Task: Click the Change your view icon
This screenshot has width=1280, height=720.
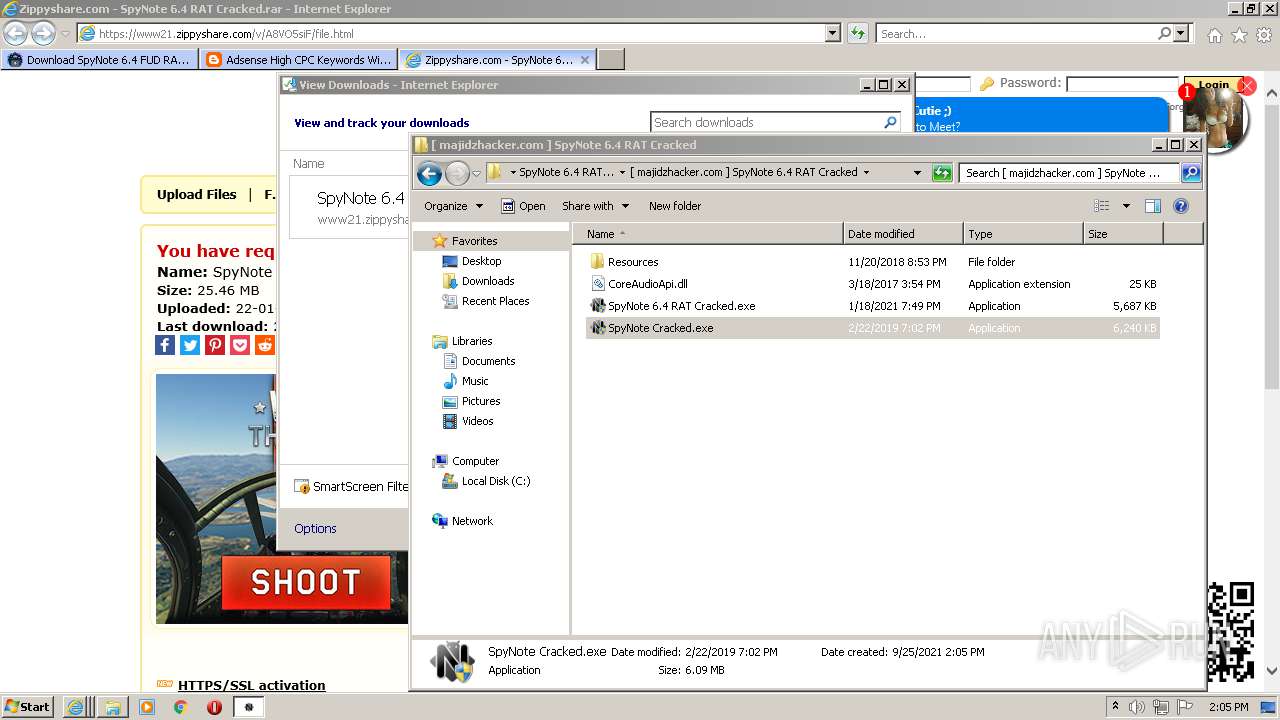Action: point(1102,206)
